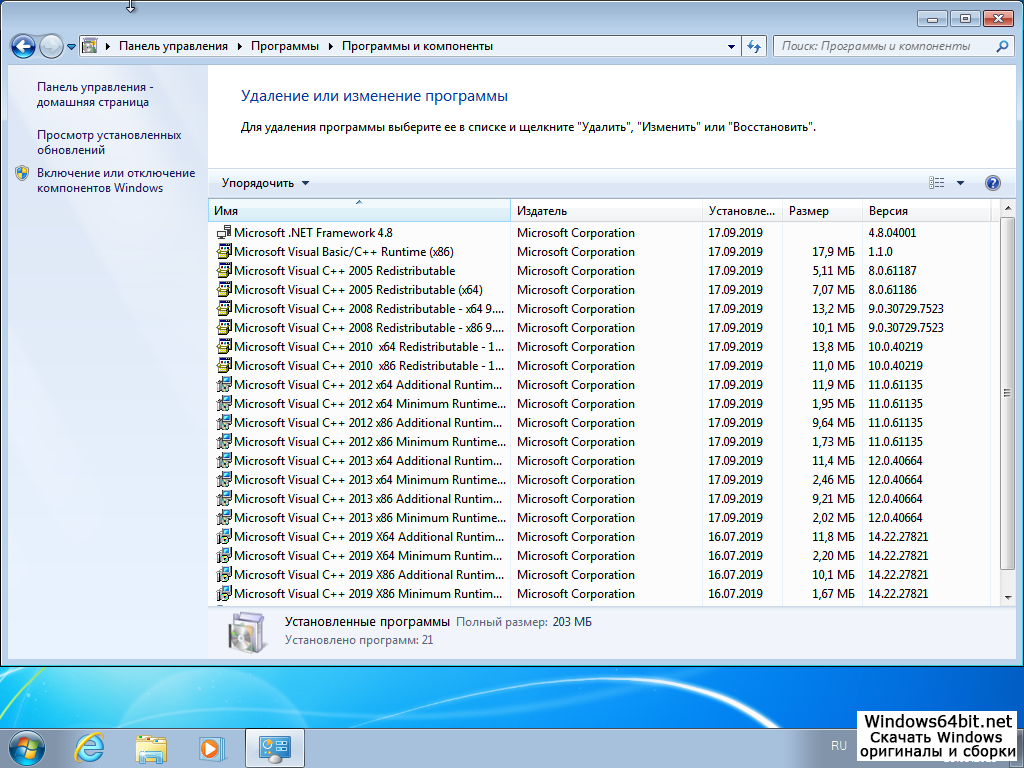Click the vertical scrollbar down arrow
This screenshot has height=768, width=1024.
1007,596
